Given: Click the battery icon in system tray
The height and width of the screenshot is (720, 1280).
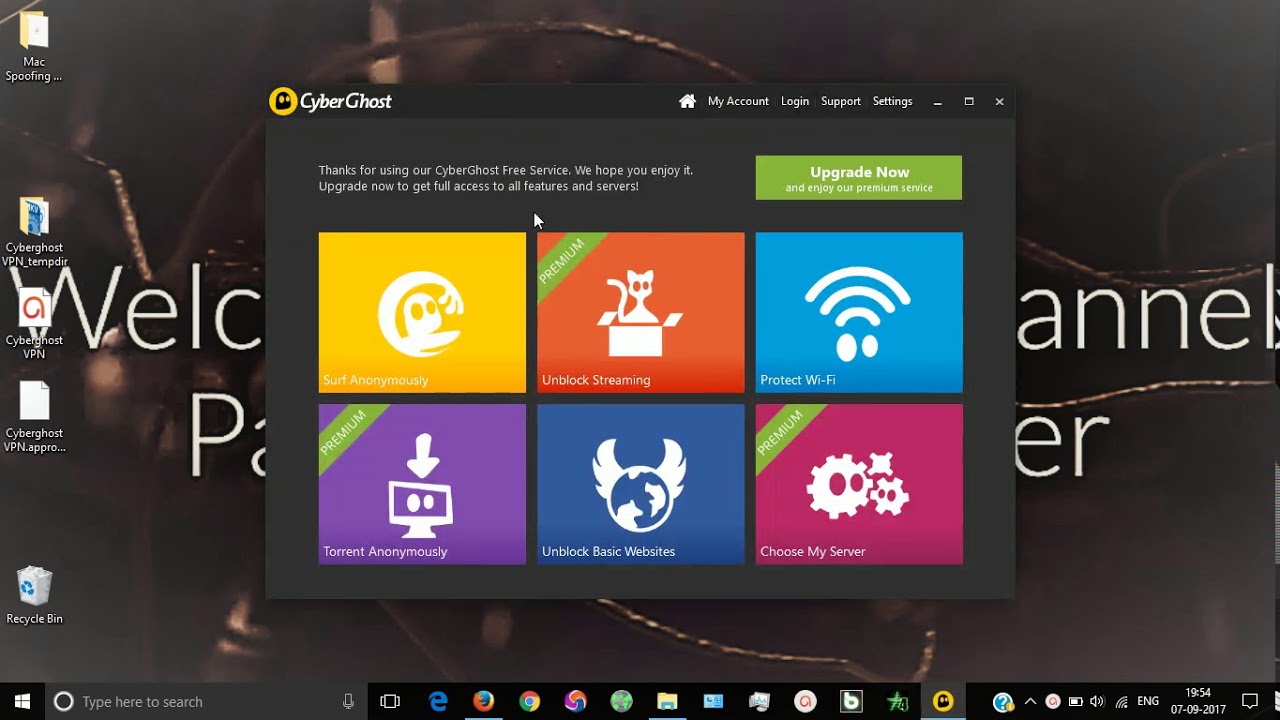Looking at the screenshot, I should click(x=1075, y=701).
